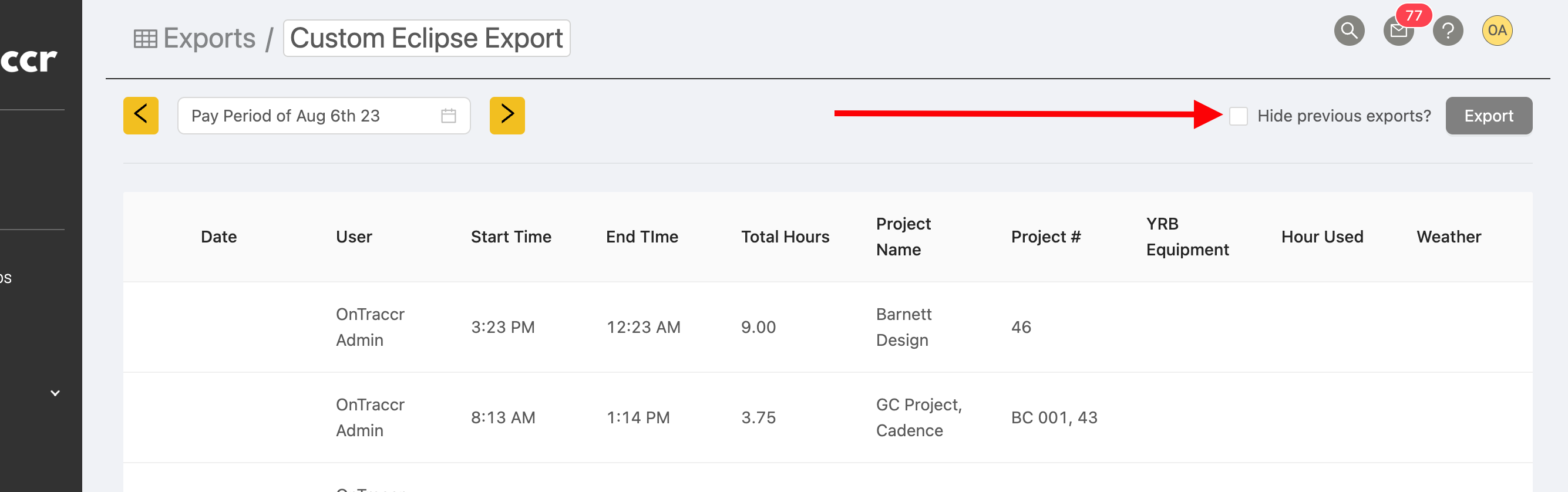
Task: Expand the sidebar chevron dropdown
Action: tap(55, 393)
